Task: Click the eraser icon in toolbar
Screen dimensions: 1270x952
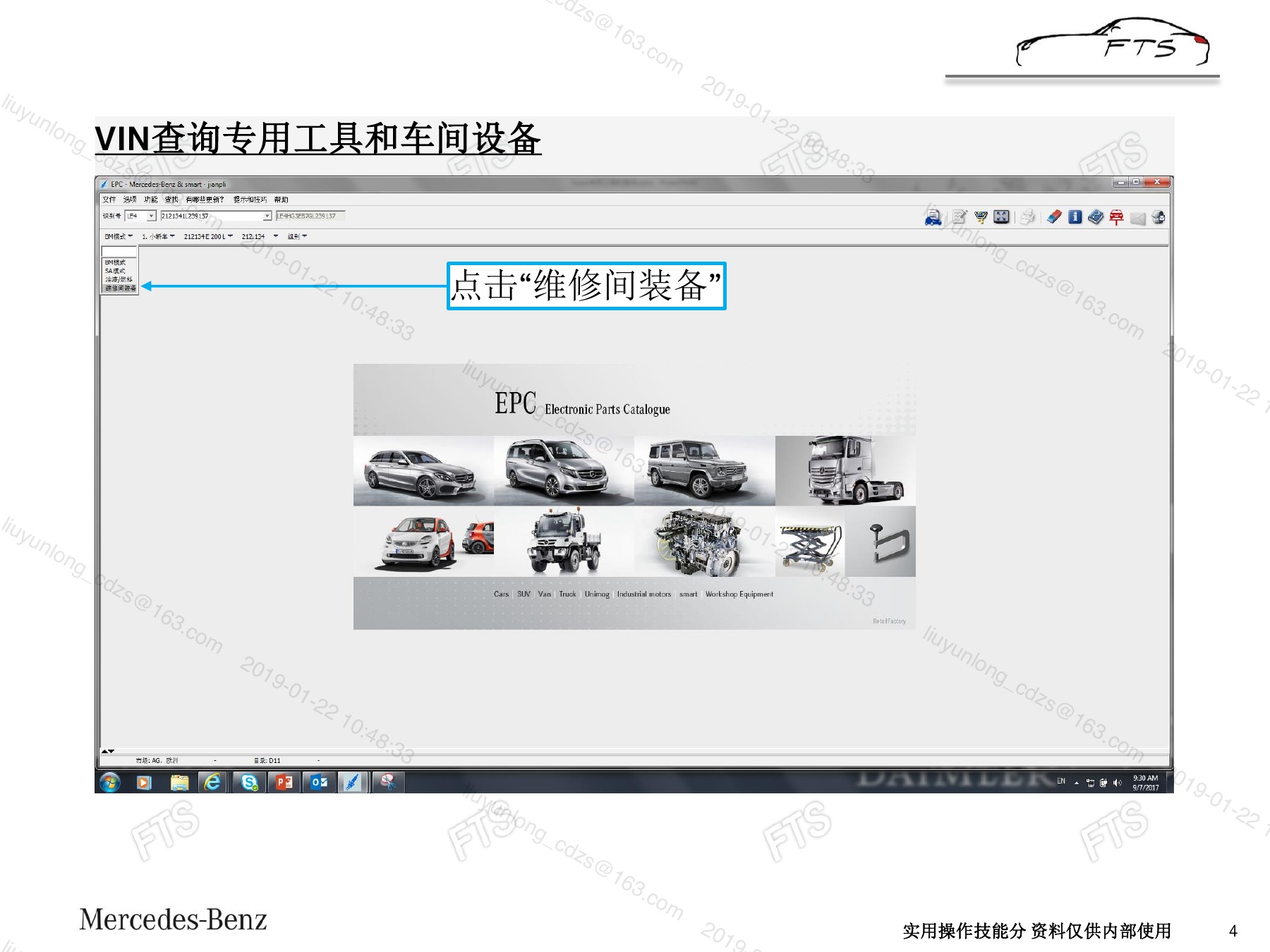Action: point(1054,217)
